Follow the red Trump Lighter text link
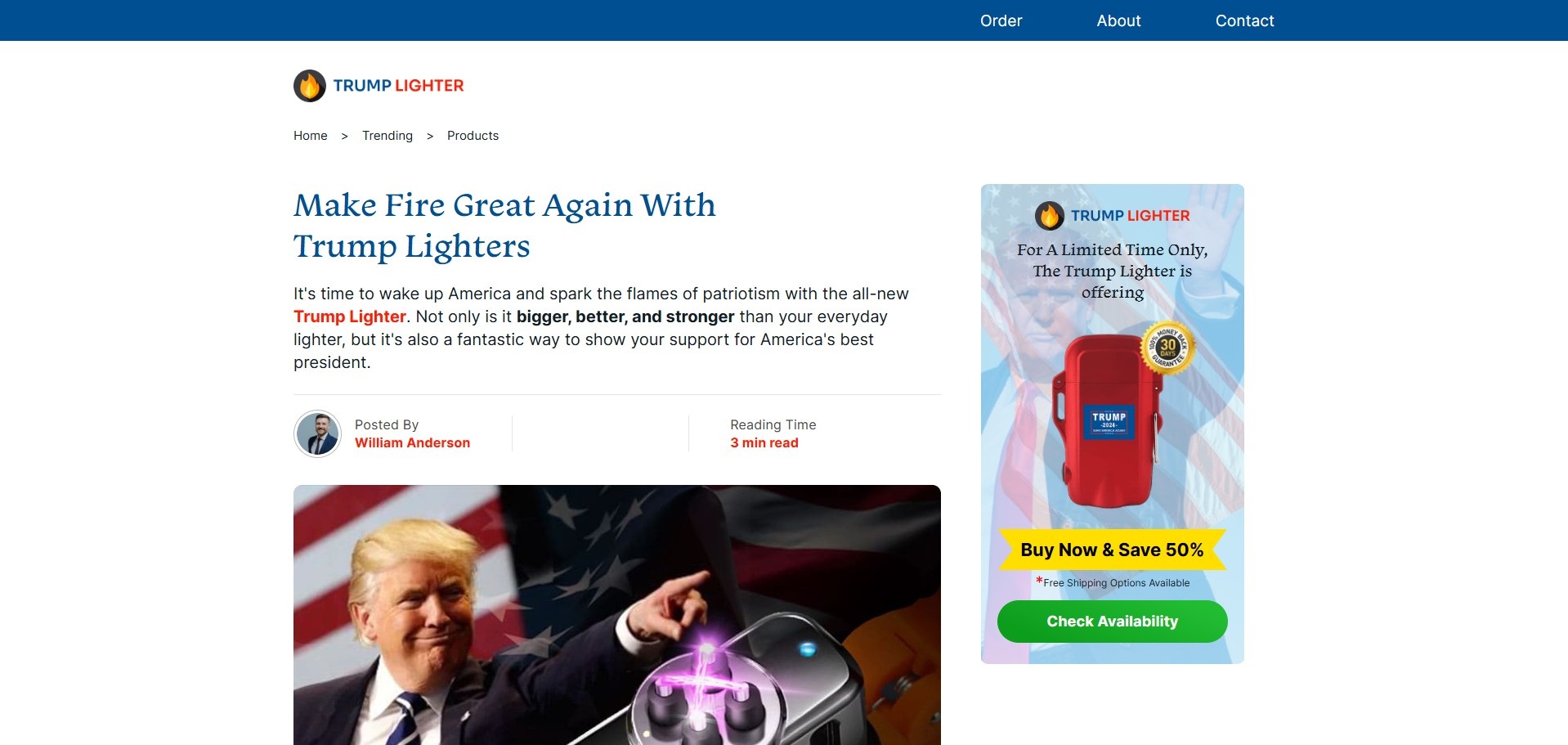1568x745 pixels. (350, 316)
